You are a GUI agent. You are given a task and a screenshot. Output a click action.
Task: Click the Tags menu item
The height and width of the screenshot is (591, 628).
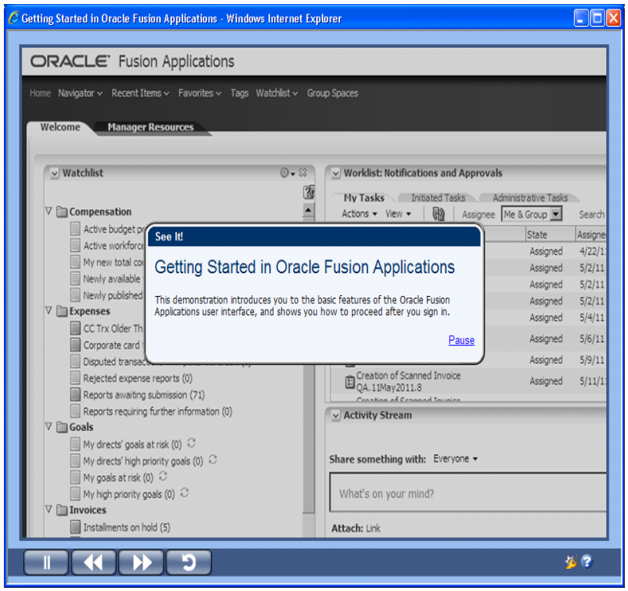tap(240, 93)
